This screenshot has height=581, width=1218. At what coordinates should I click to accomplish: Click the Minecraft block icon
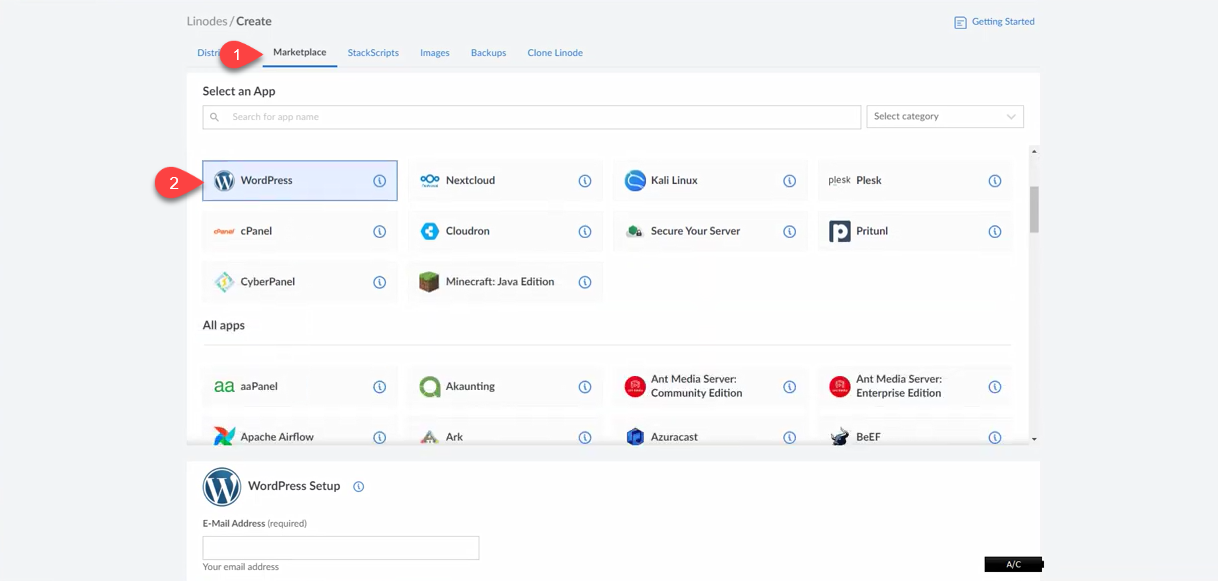coord(429,282)
